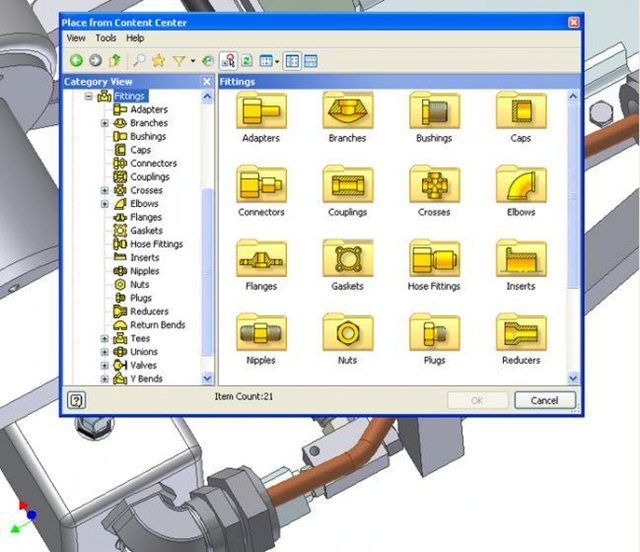The height and width of the screenshot is (552, 640).
Task: Open the Elbows folder icon
Action: pos(521,184)
